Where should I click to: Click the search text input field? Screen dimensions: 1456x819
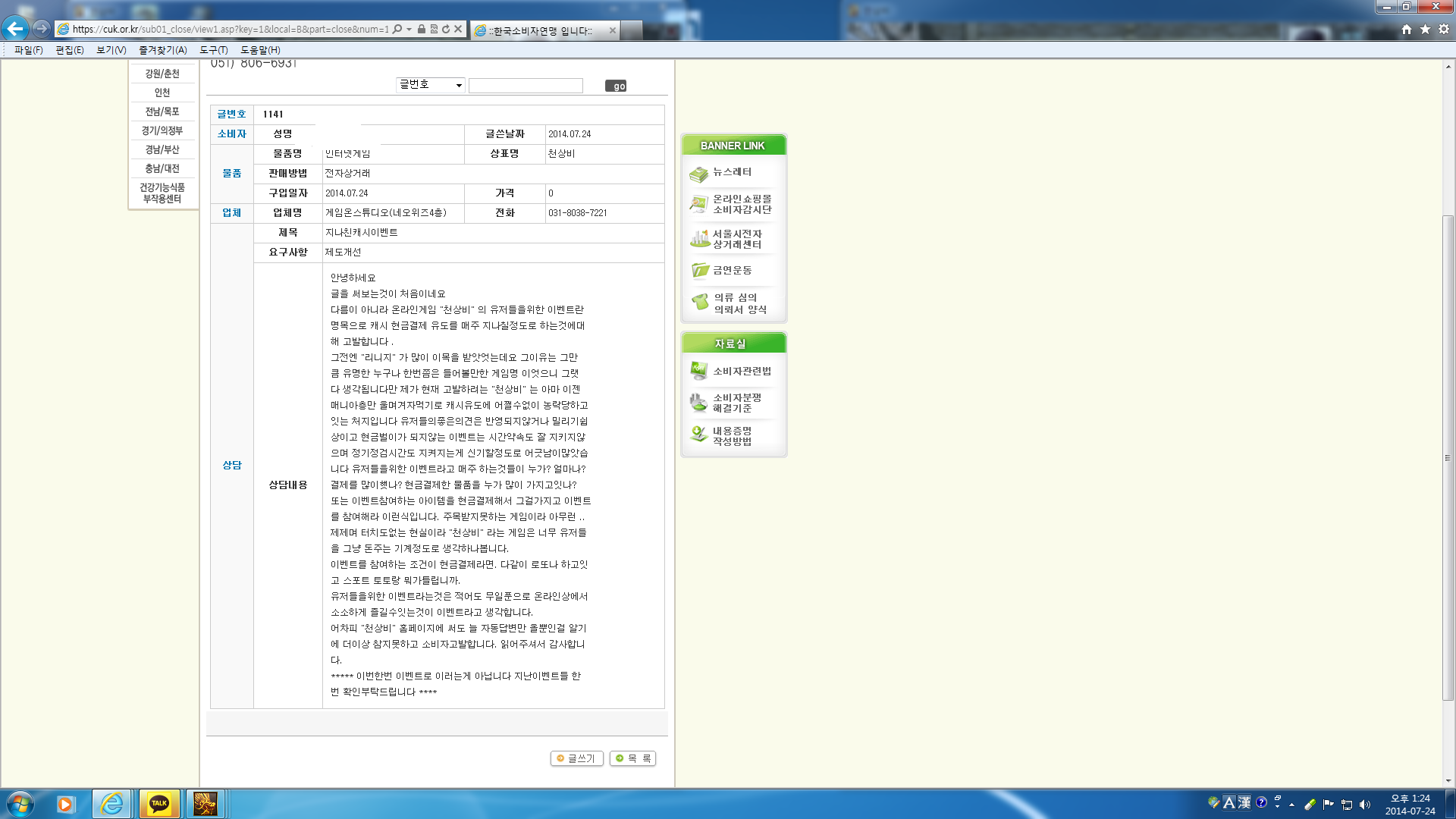coord(526,86)
